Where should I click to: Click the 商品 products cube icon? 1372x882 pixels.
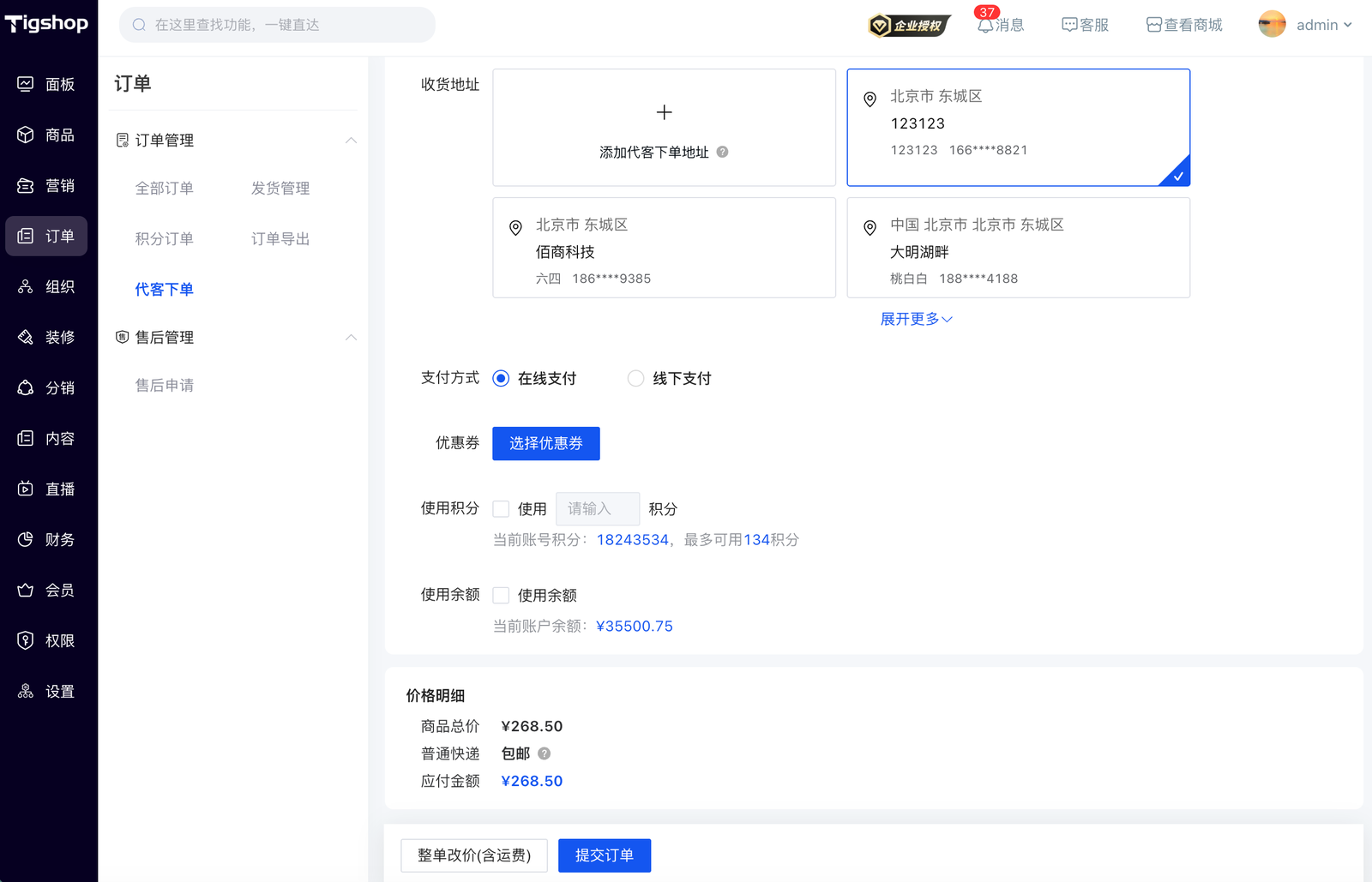pyautogui.click(x=26, y=135)
